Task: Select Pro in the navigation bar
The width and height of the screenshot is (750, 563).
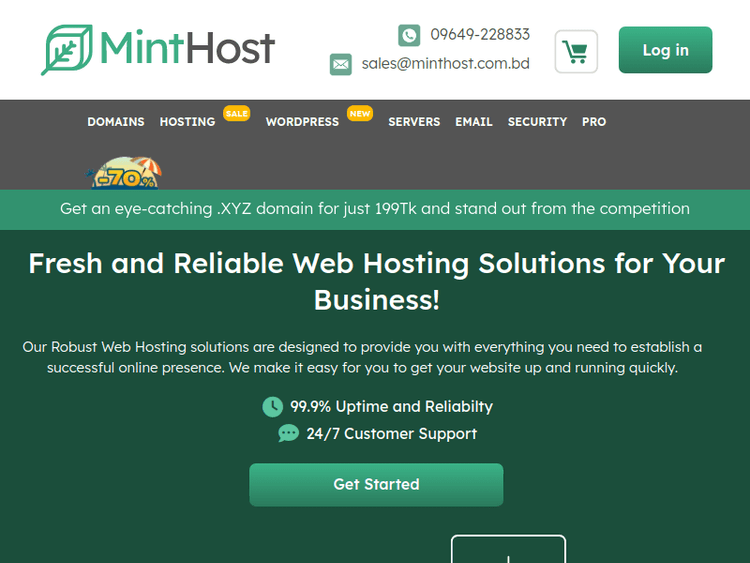Action: coord(594,122)
